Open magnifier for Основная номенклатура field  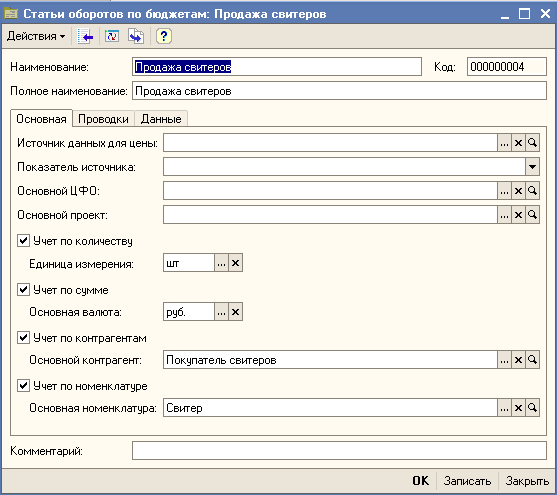(x=532, y=408)
